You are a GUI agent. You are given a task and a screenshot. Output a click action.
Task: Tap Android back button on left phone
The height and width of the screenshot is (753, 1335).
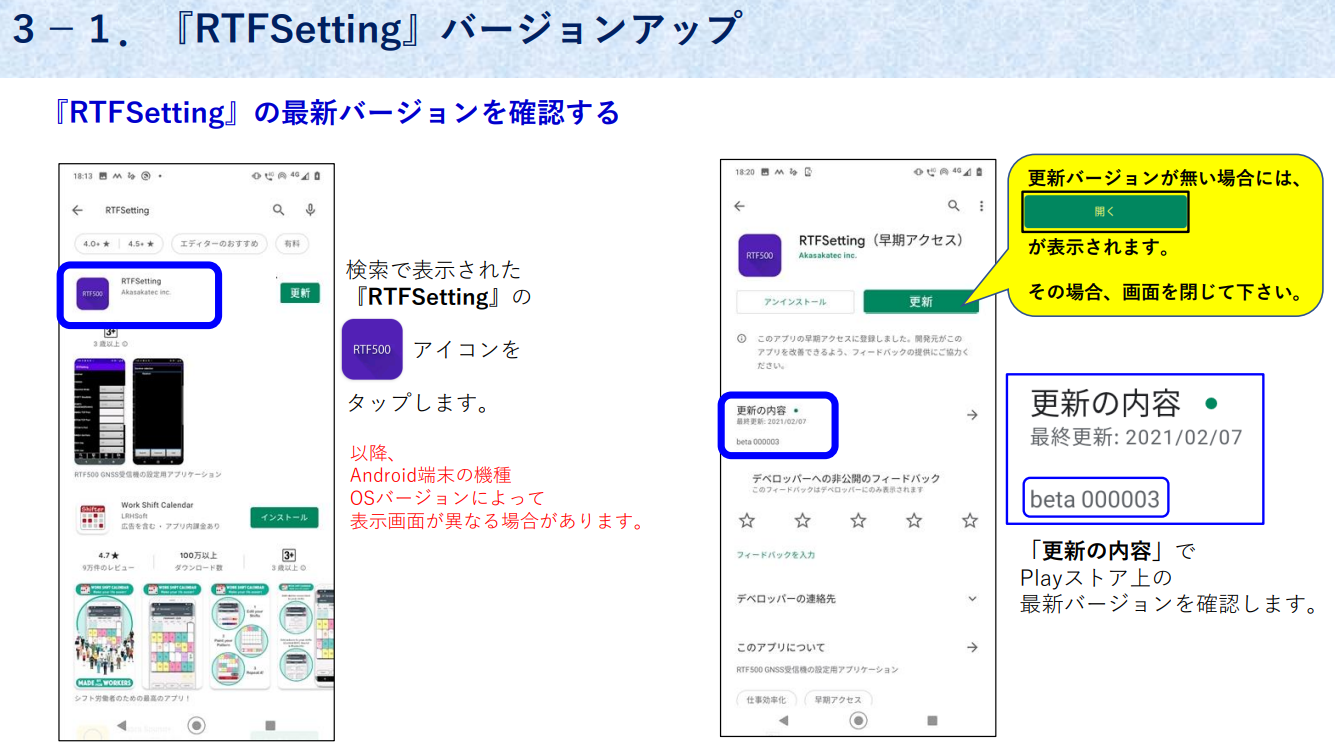(122, 725)
